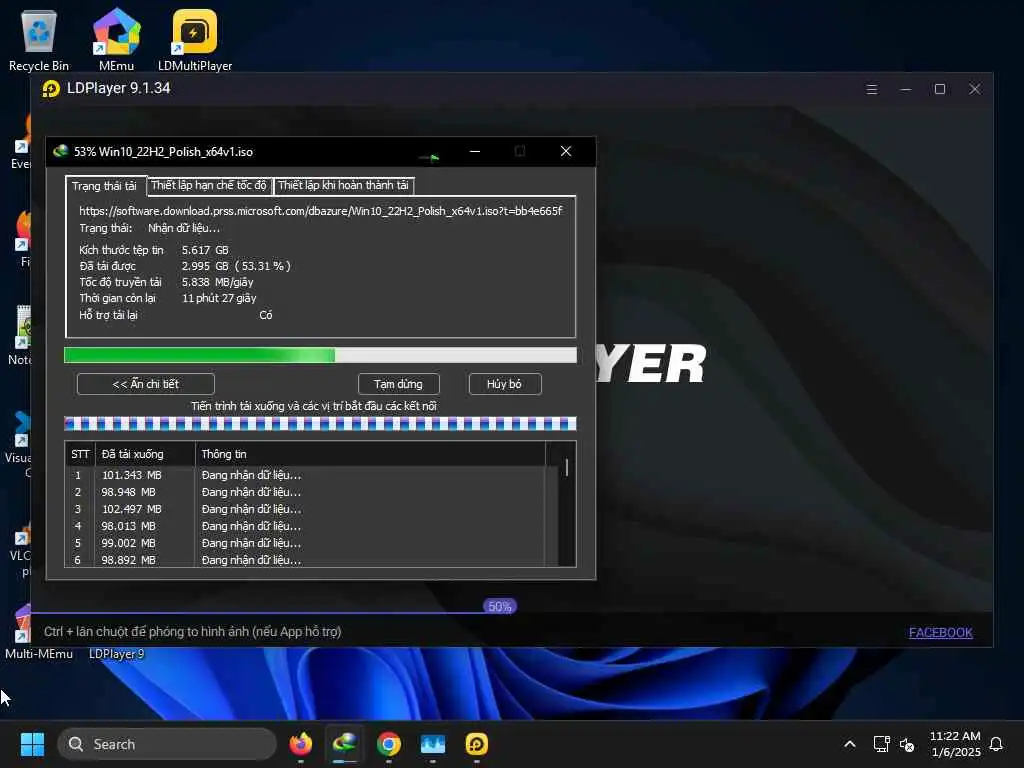The height and width of the screenshot is (768, 1024).
Task: Click the Thông tin column header
Action: click(x=370, y=454)
